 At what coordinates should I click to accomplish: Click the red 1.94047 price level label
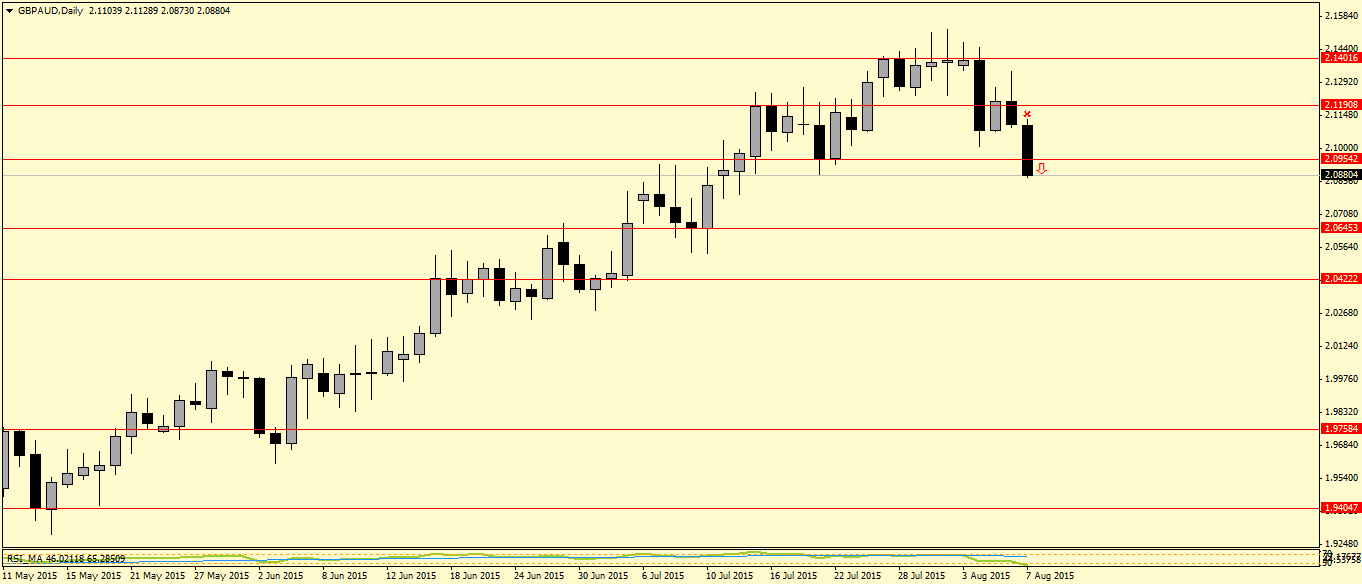point(1340,508)
